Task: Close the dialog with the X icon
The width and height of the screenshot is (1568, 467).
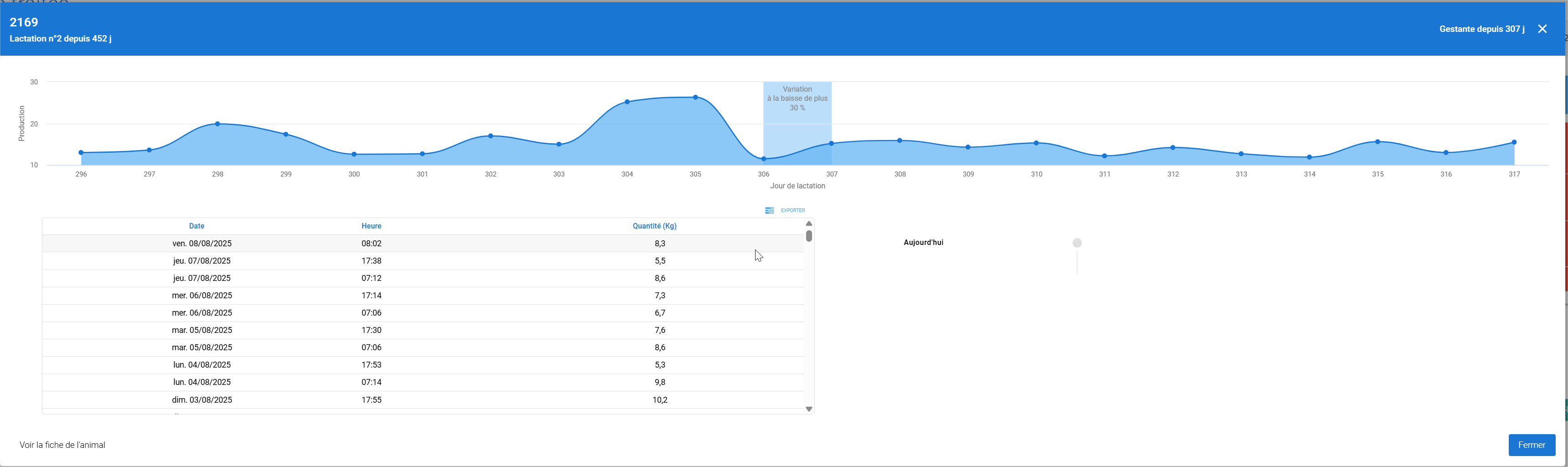Action: coord(1542,29)
